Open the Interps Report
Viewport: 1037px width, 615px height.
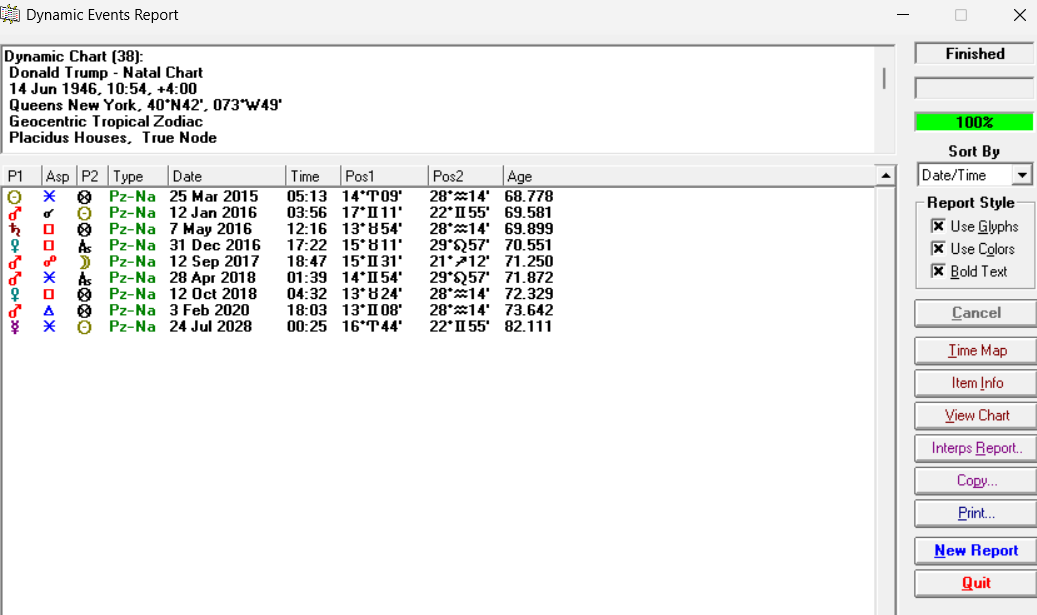point(975,448)
